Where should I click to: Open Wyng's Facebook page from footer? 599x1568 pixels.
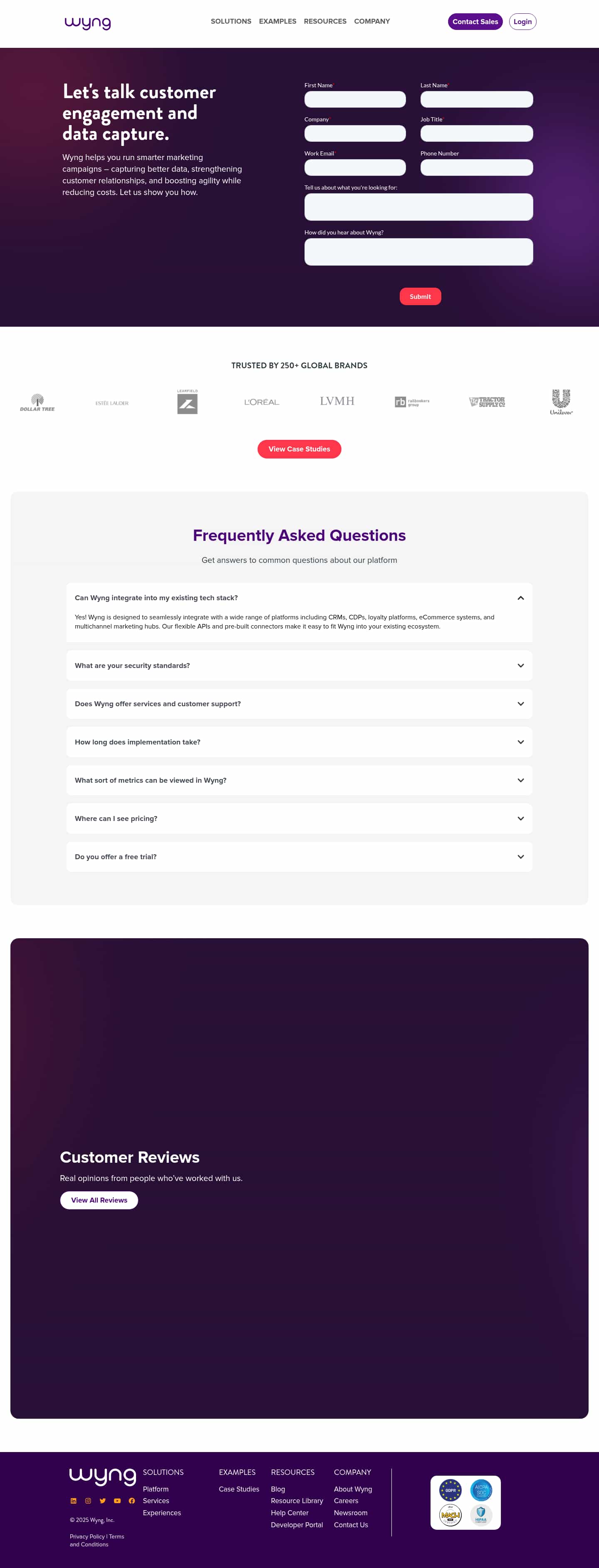(x=132, y=1501)
